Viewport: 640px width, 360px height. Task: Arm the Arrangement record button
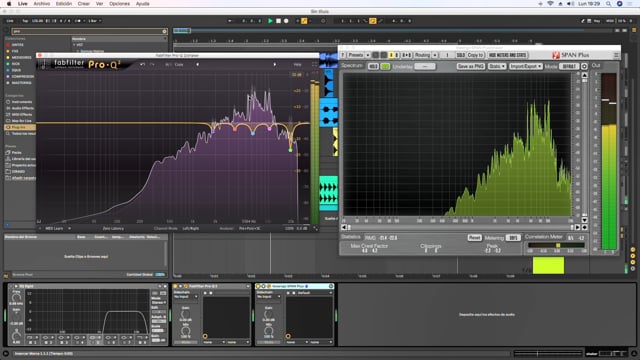pyautogui.click(x=286, y=21)
